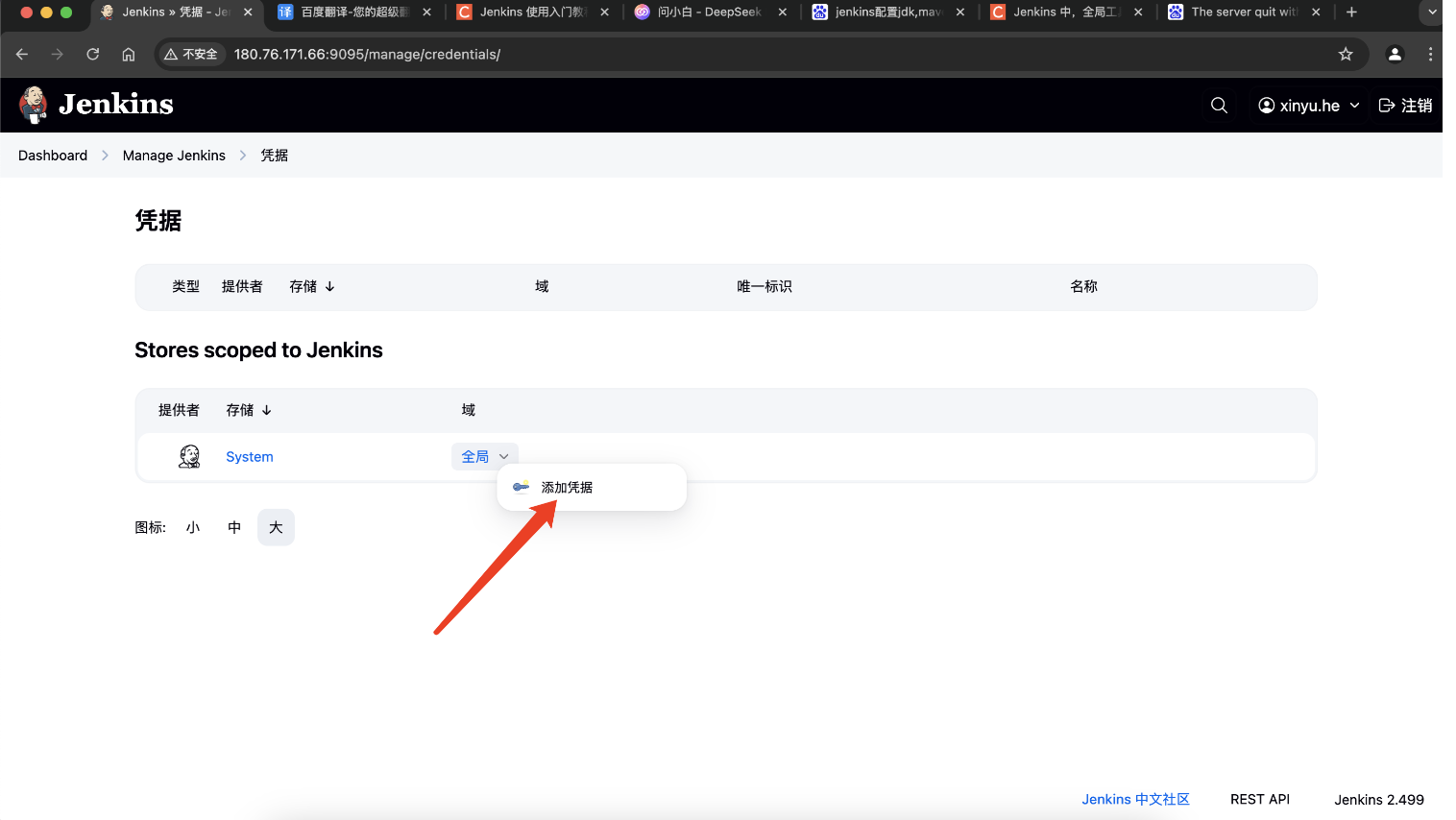Screen dimensions: 1456x820
Task: Expand the xinyu.he user dropdown chevron
Action: pyautogui.click(x=1354, y=106)
